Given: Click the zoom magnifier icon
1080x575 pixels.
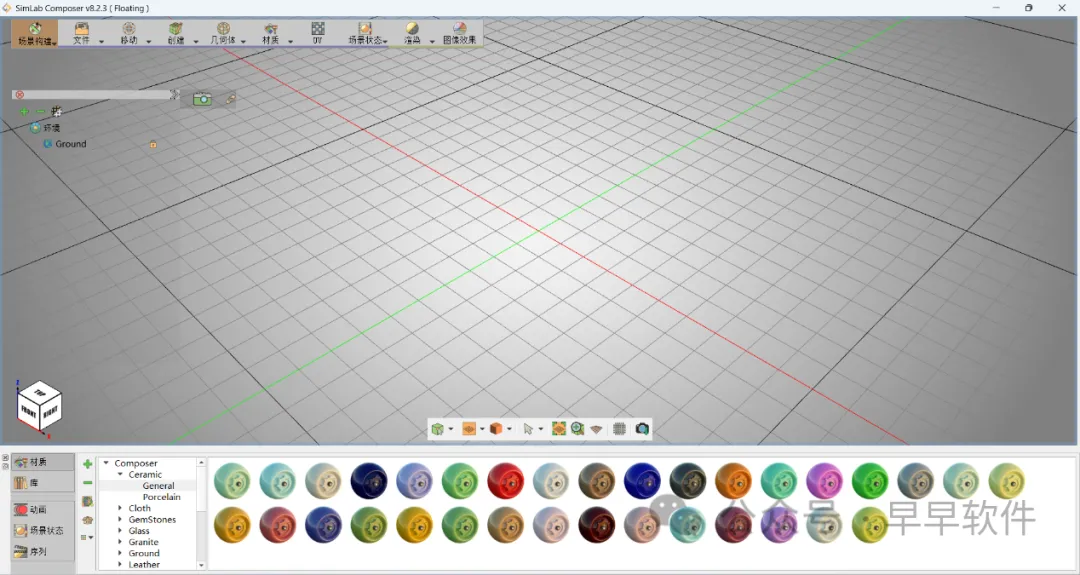Looking at the screenshot, I should 577,429.
